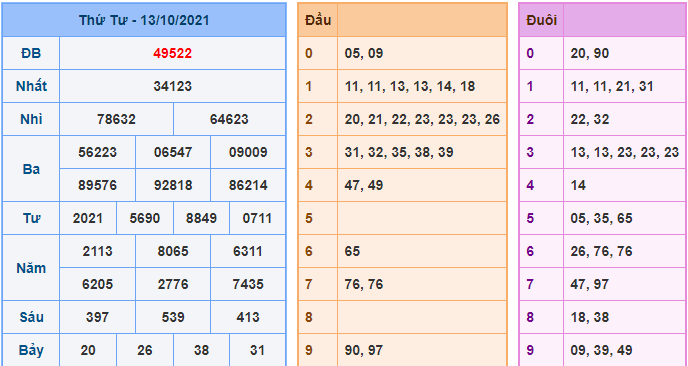Click the Năm prize number 7435
Viewport: 688px width, 366px height.
tap(248, 284)
